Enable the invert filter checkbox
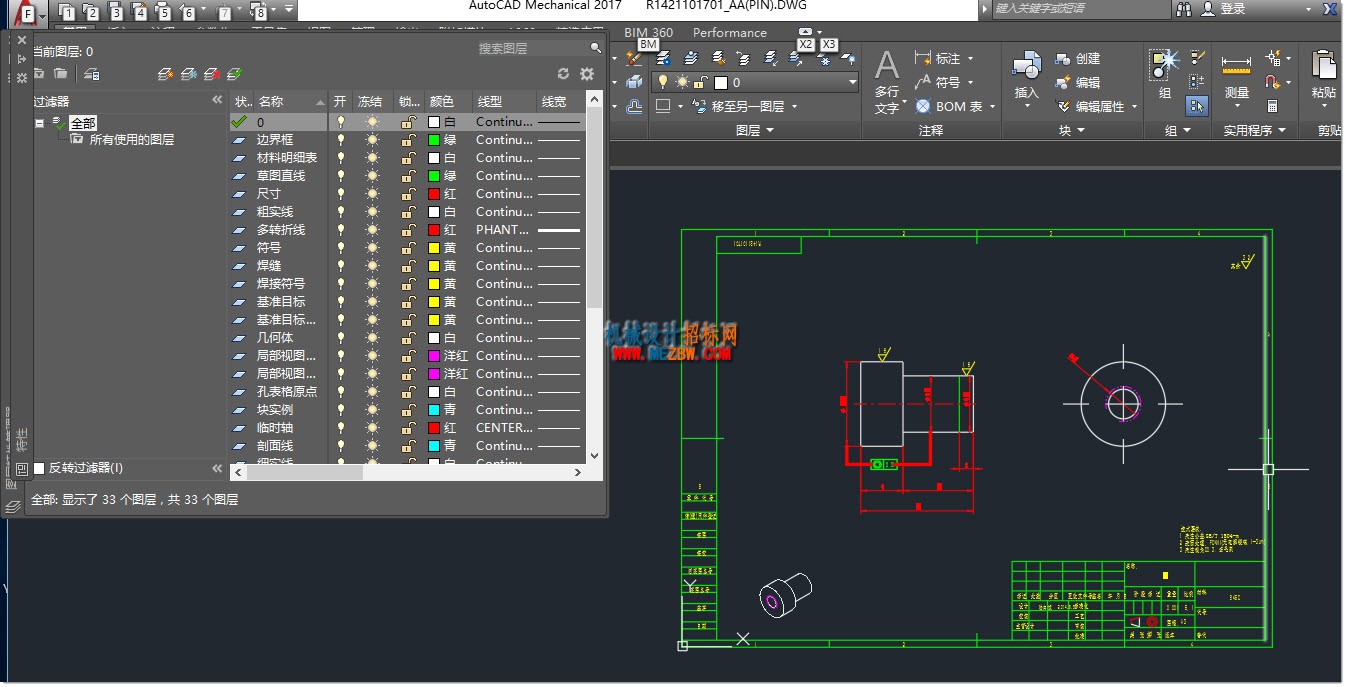Screen dimensions: 1346x687 39,468
